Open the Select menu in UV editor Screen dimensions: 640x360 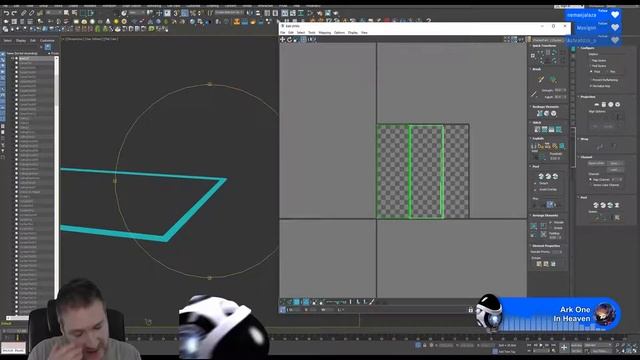coord(301,33)
